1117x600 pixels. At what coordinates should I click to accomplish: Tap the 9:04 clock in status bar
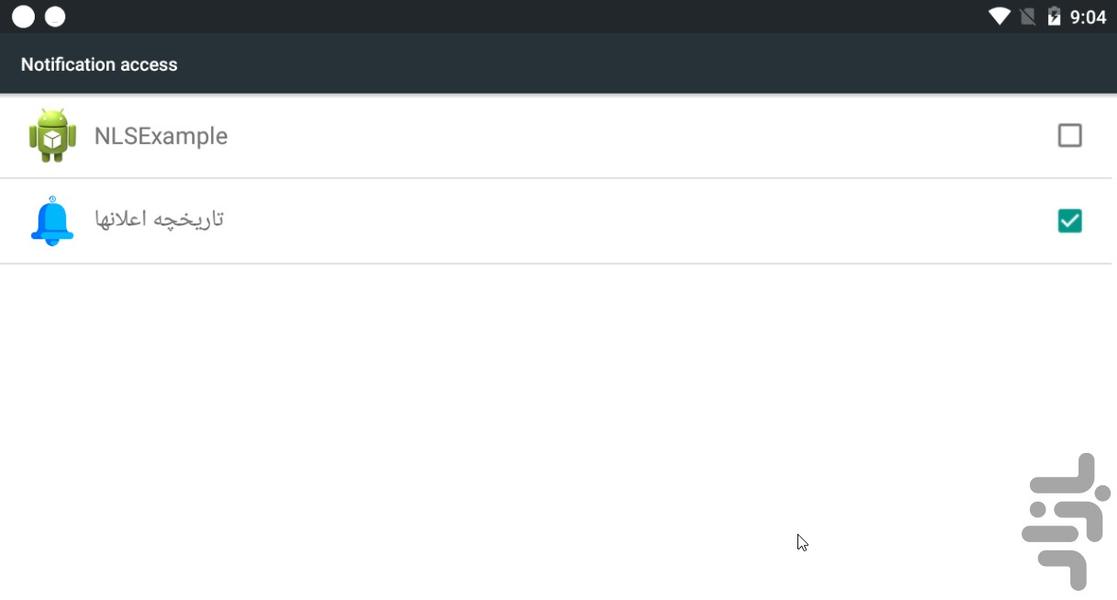click(x=1088, y=17)
